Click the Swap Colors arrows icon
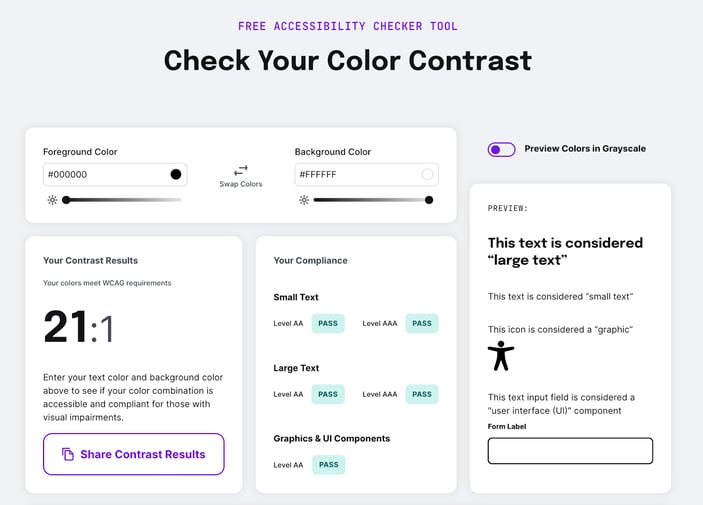The width and height of the screenshot is (703, 505). (x=241, y=170)
